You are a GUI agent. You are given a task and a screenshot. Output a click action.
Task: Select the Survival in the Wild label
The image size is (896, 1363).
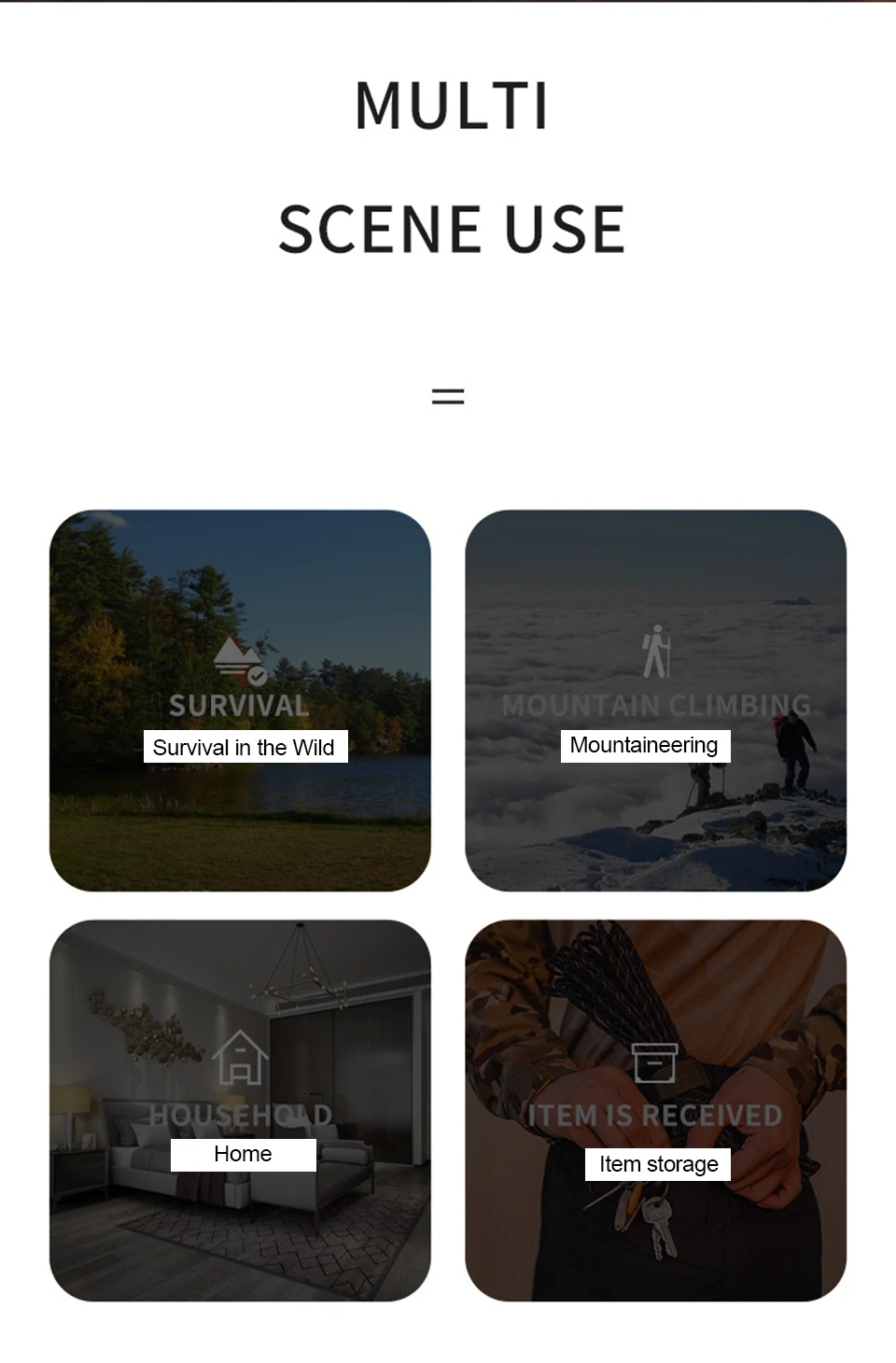pyautogui.click(x=245, y=747)
